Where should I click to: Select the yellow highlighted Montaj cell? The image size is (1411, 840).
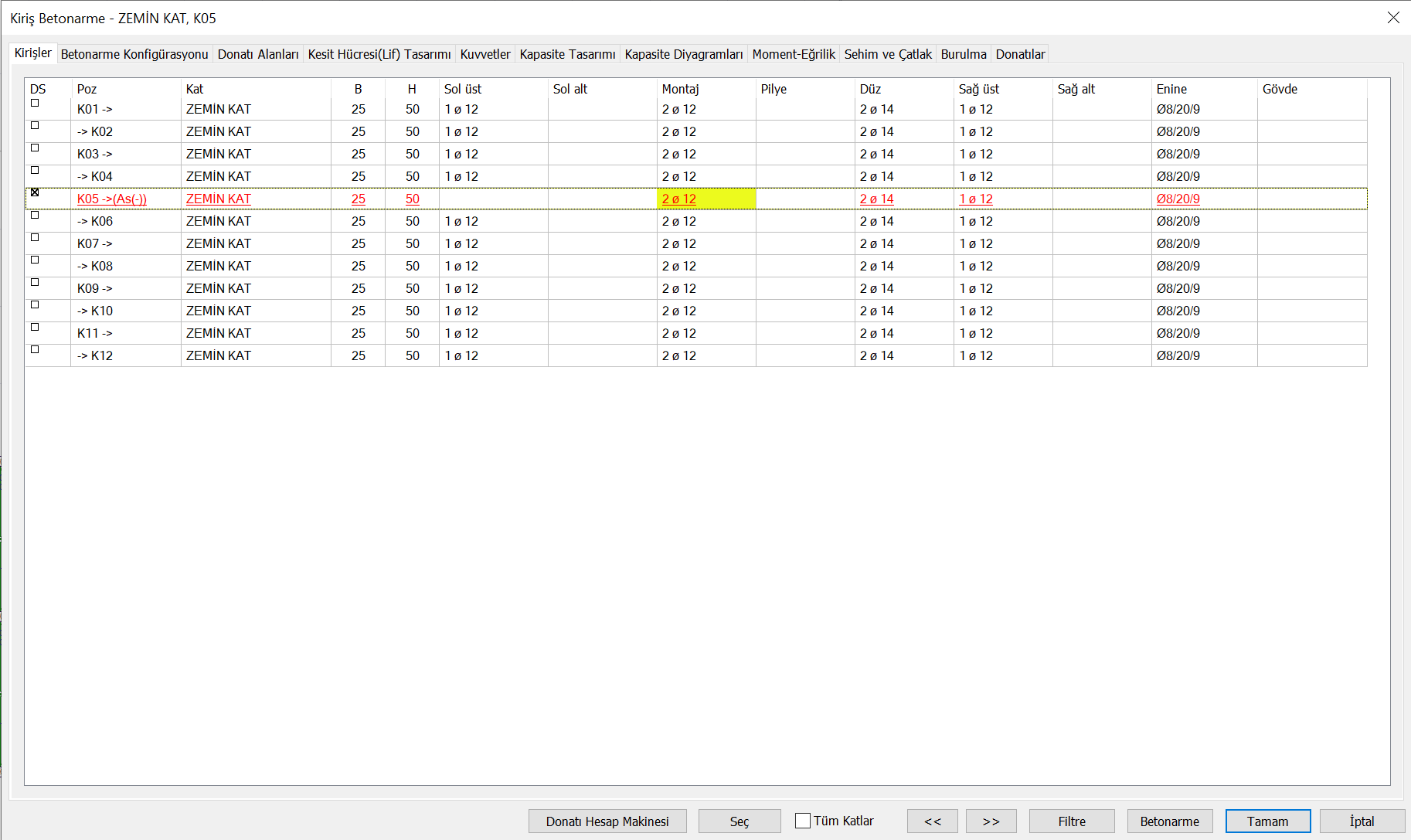click(705, 199)
